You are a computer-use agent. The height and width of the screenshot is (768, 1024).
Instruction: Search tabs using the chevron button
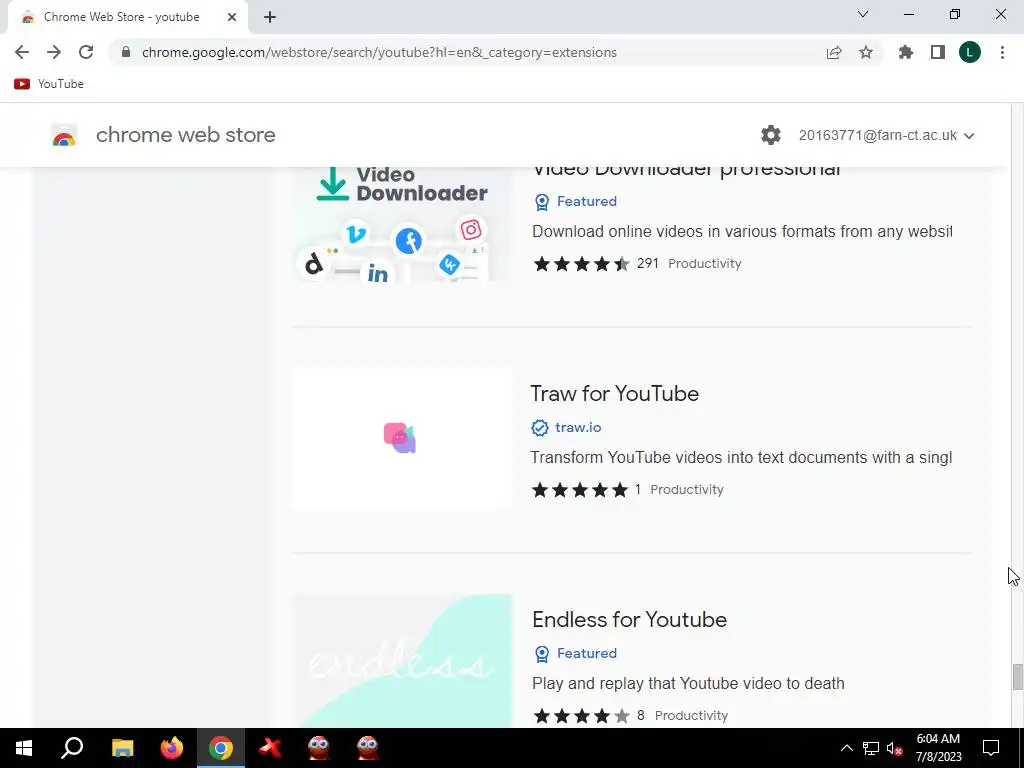click(863, 14)
